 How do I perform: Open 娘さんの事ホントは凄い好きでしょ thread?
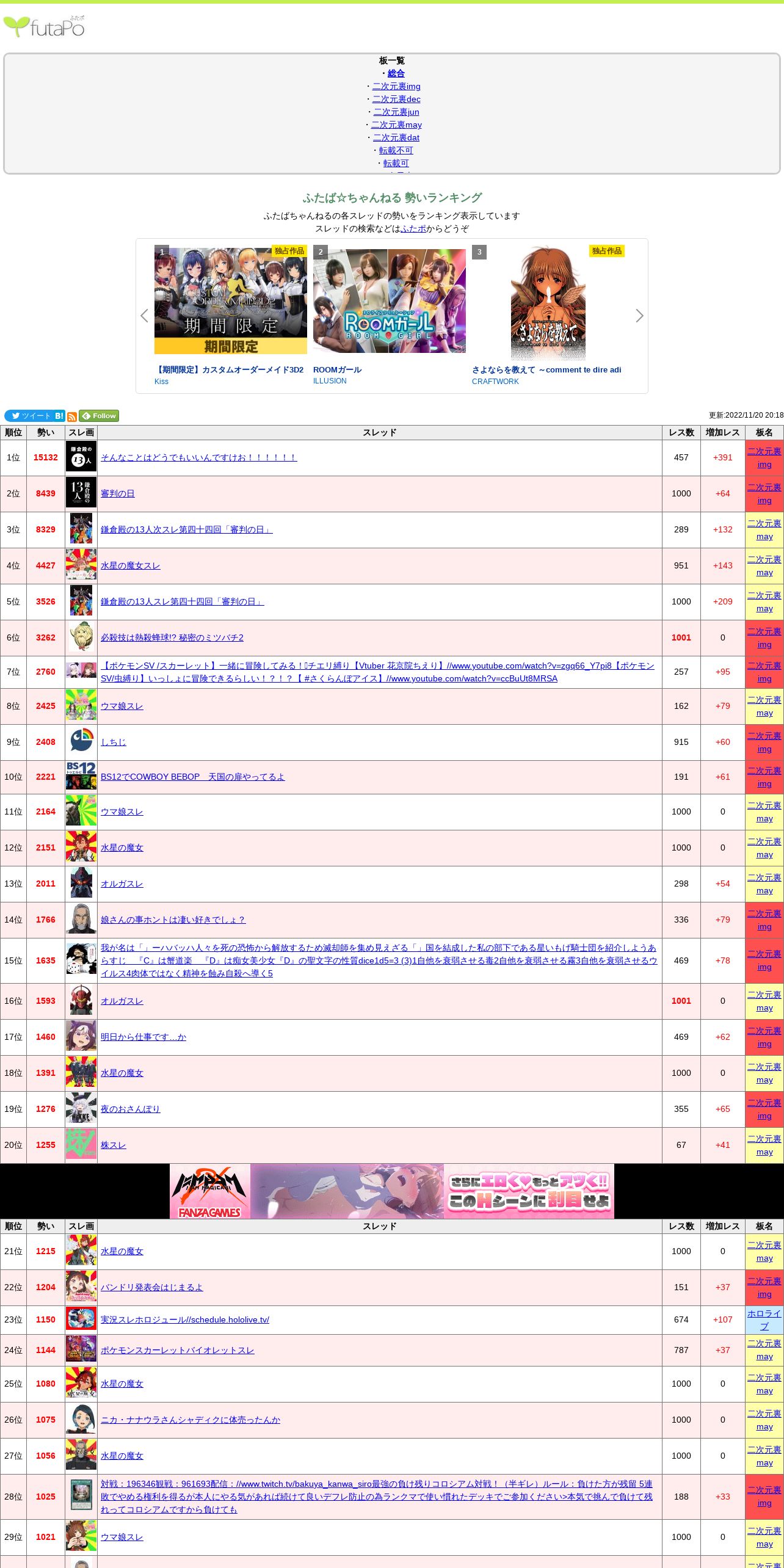(x=173, y=920)
